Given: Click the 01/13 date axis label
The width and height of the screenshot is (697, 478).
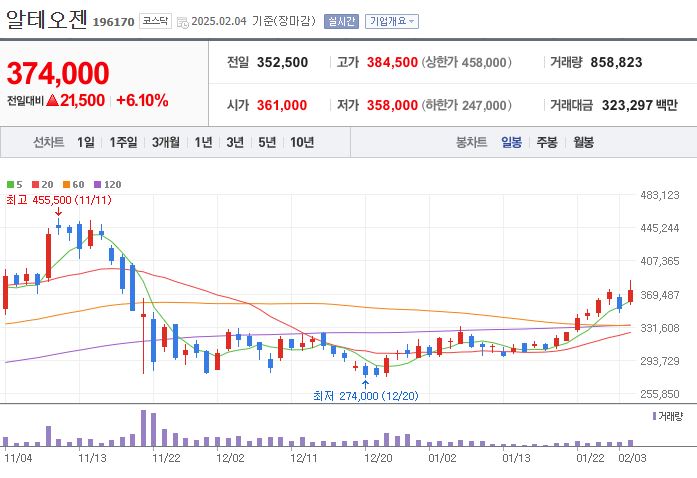Looking at the screenshot, I should 517,458.
